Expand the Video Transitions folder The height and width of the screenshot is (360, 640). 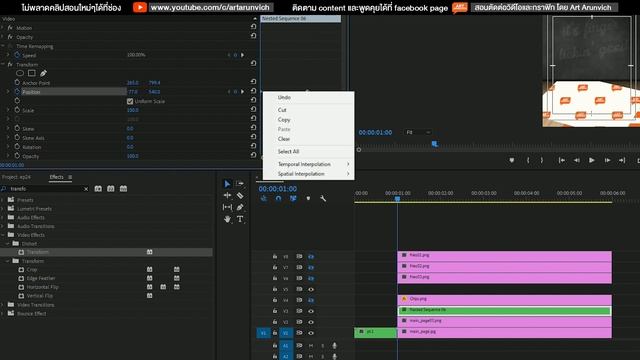pyautogui.click(x=2, y=305)
